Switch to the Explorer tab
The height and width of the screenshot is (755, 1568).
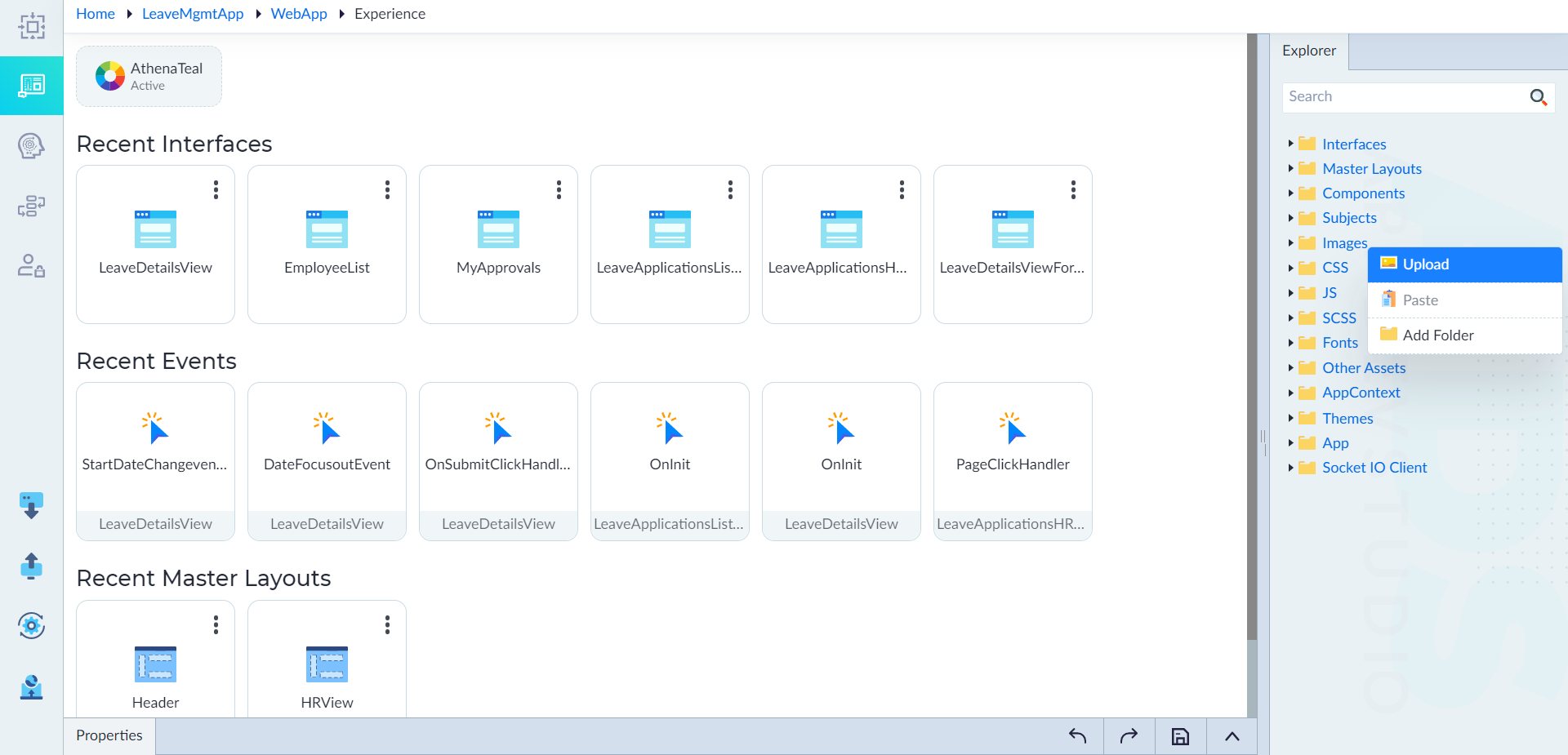coord(1309,51)
